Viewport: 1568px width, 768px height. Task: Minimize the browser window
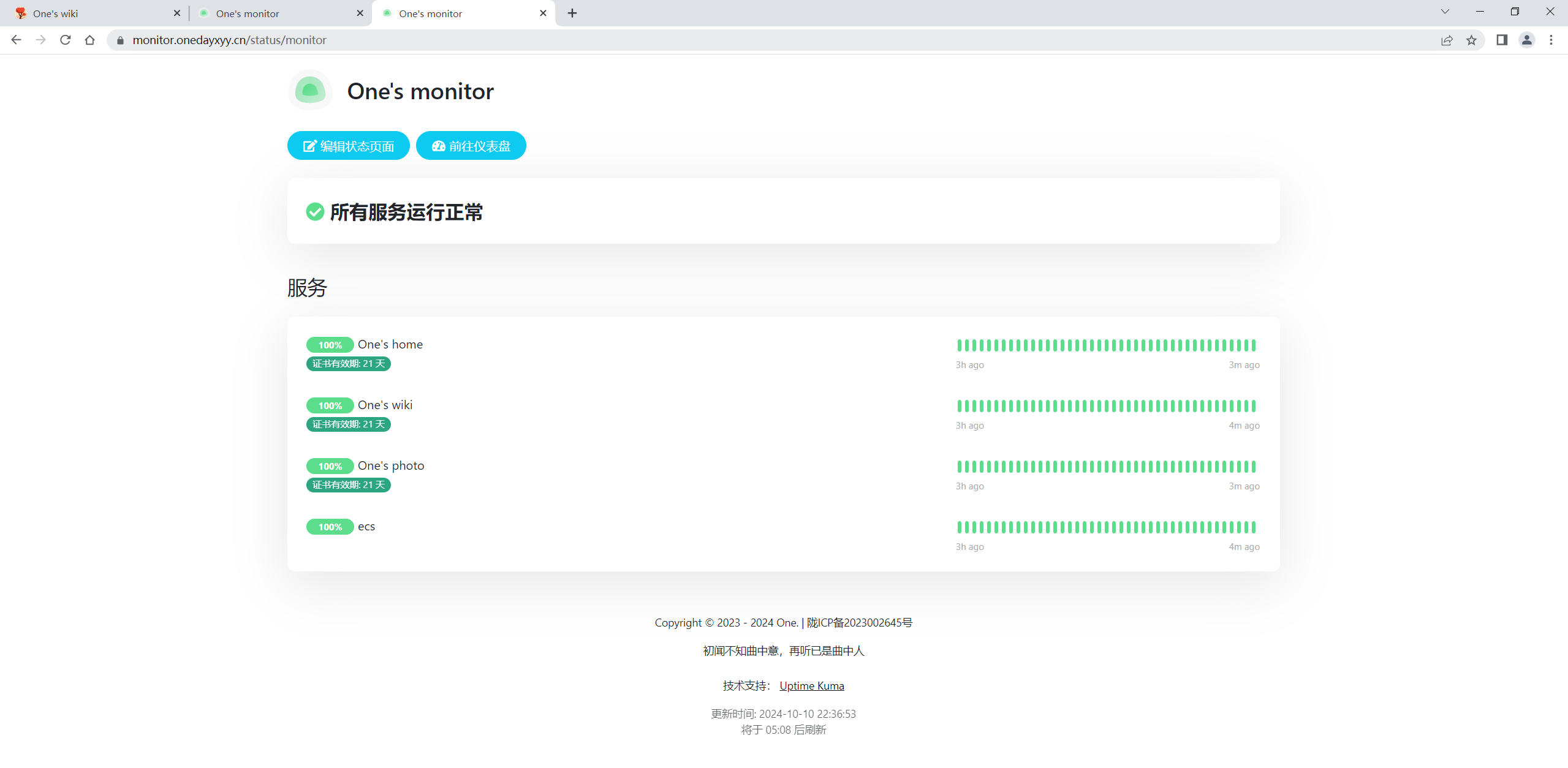[1480, 12]
